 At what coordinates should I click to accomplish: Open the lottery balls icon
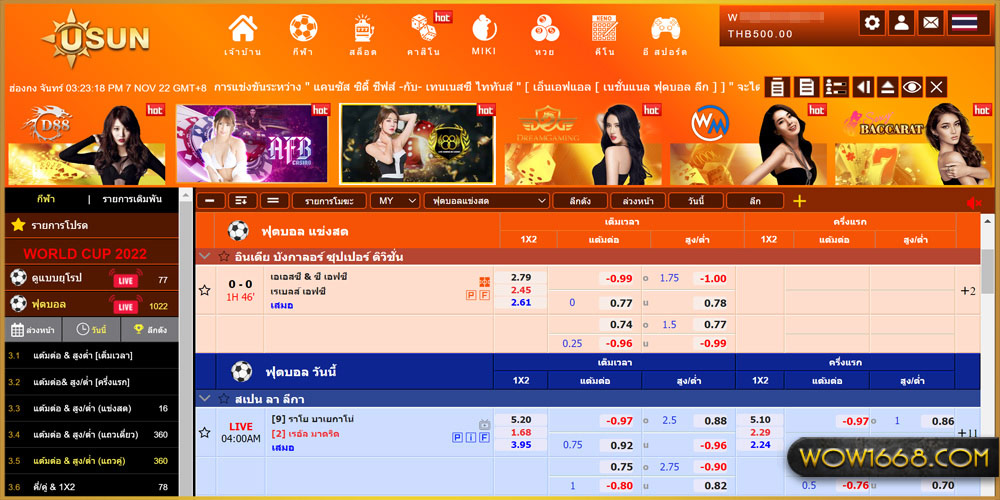coord(545,29)
